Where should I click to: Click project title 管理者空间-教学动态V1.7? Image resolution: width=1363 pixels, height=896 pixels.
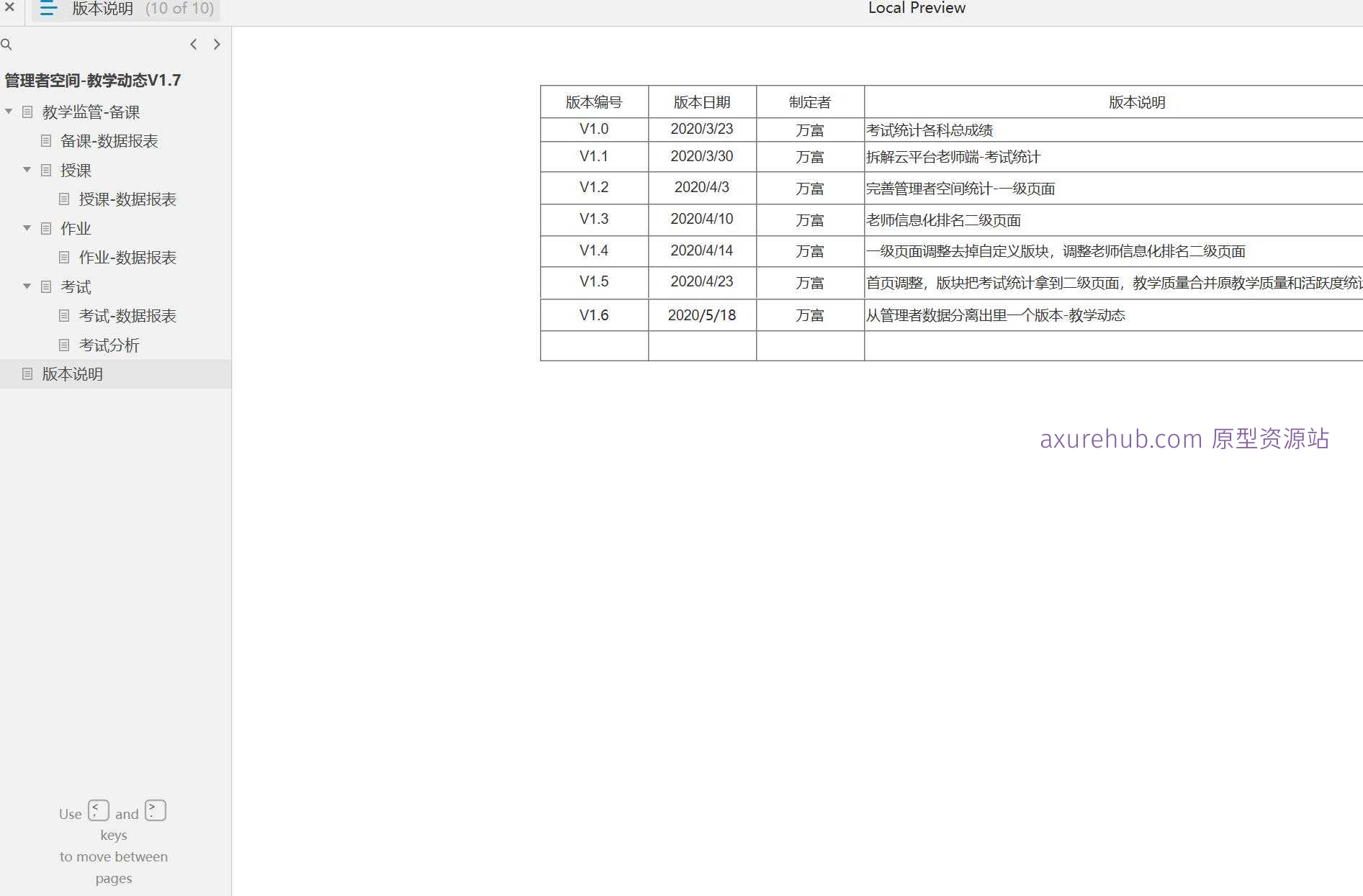click(93, 81)
